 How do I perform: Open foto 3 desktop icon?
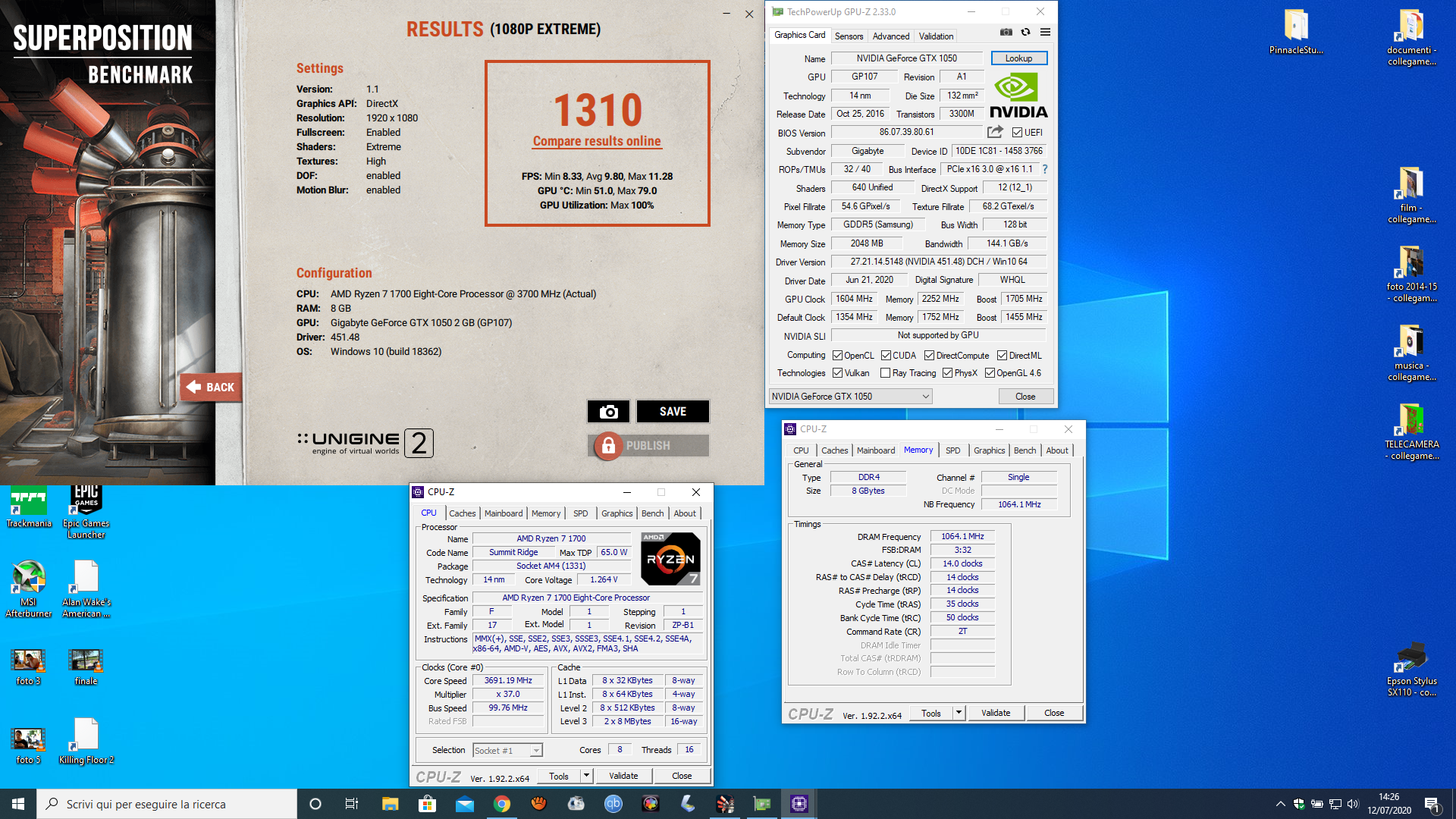tap(29, 667)
